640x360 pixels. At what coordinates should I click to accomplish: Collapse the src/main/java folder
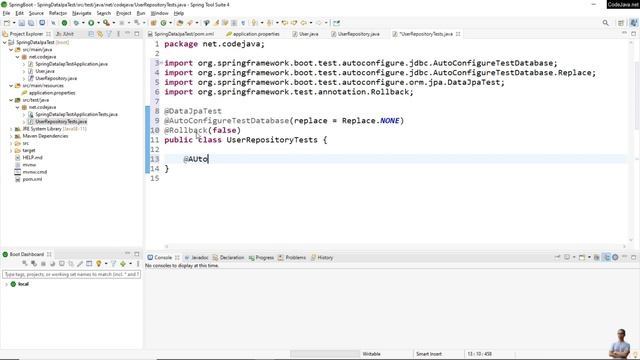coord(11,49)
